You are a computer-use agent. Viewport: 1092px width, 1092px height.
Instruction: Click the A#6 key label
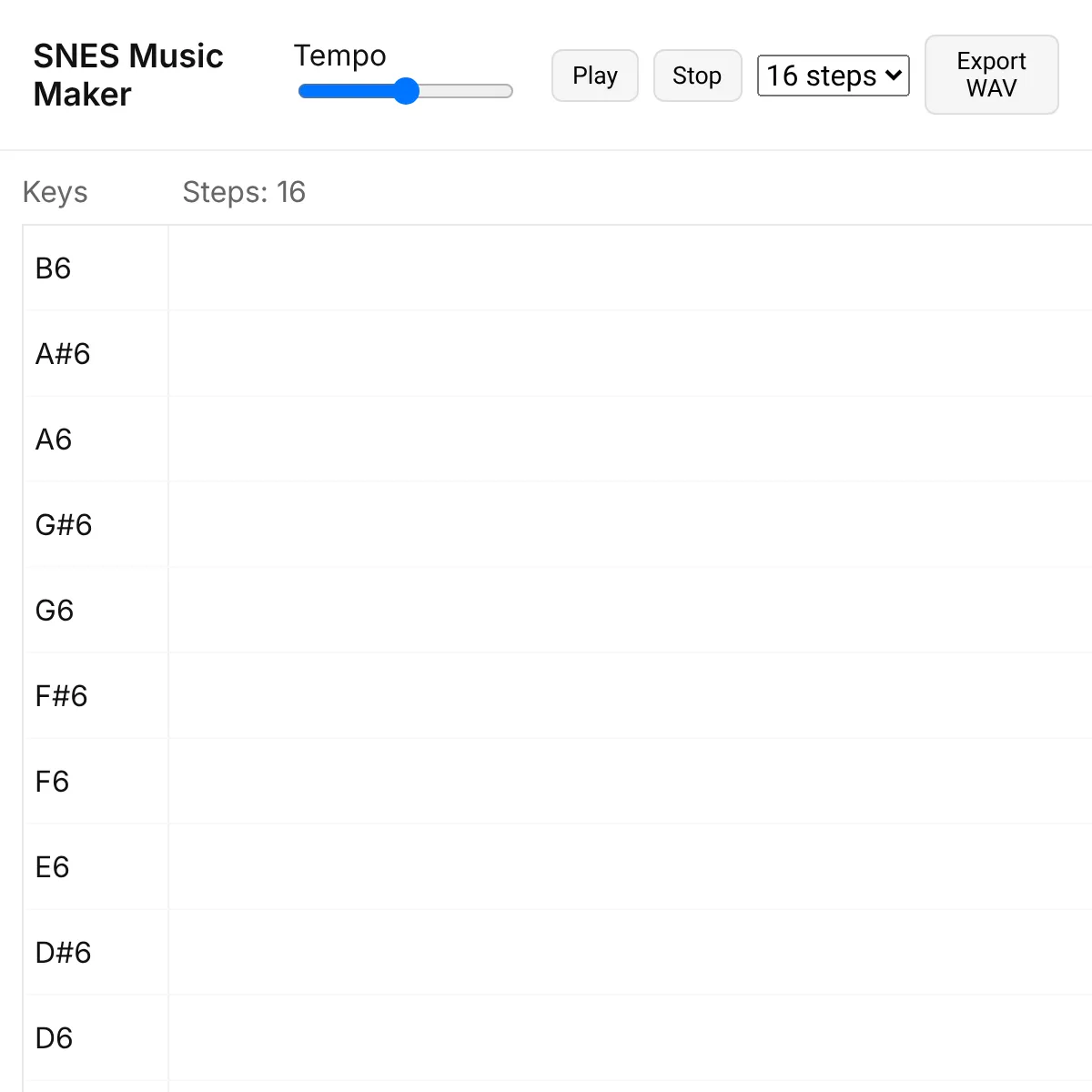tap(63, 354)
